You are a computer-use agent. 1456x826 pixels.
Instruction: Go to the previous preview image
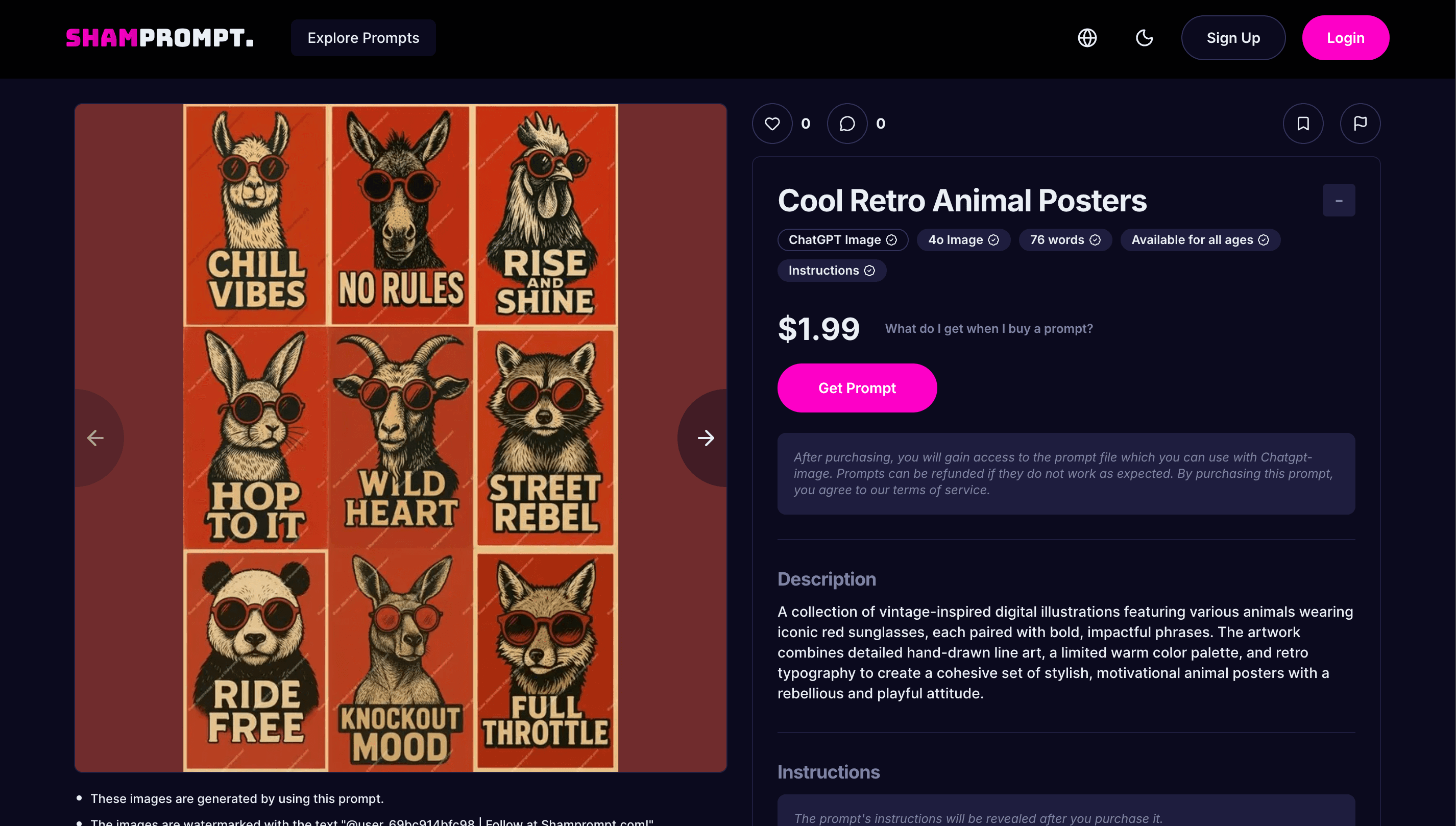pos(95,438)
